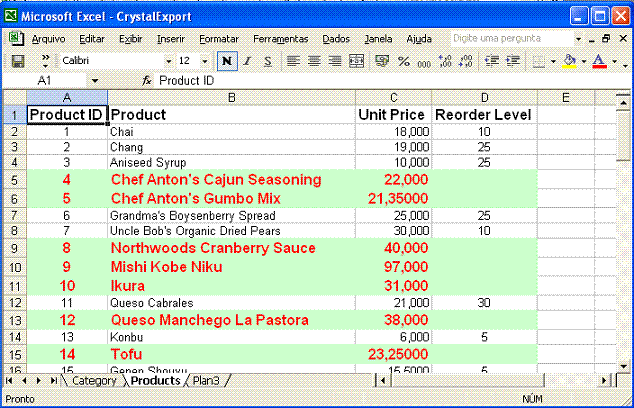634x408 pixels.
Task: Click insert function fx icon
Action: pos(146,81)
